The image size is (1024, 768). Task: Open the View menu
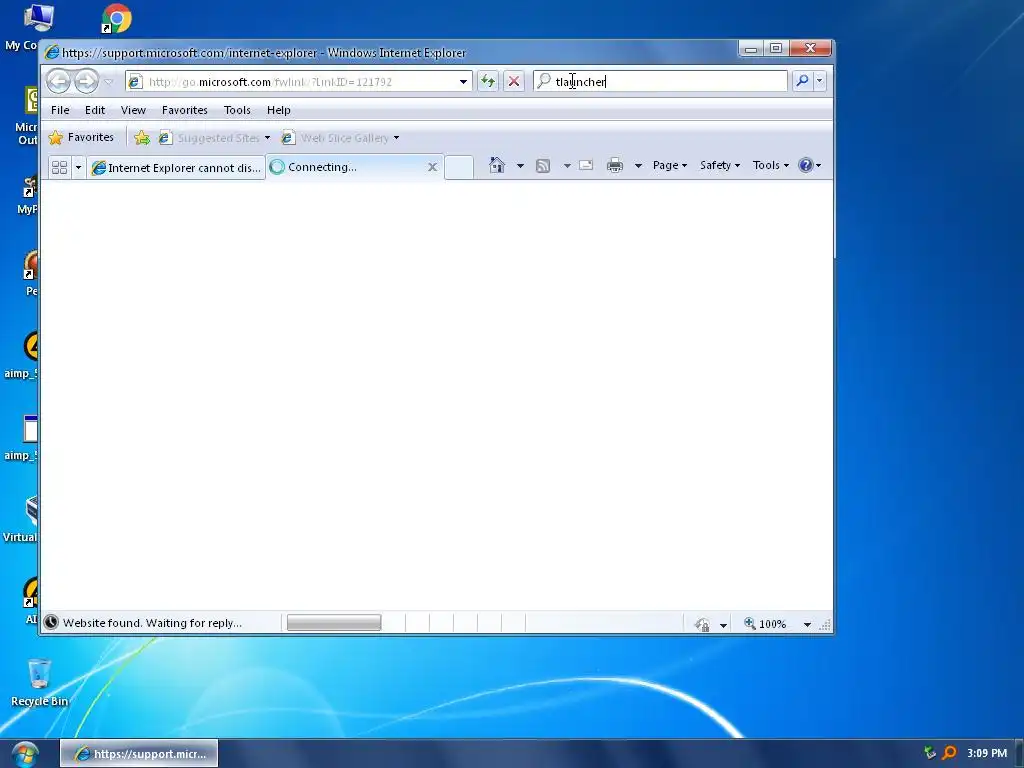click(133, 110)
